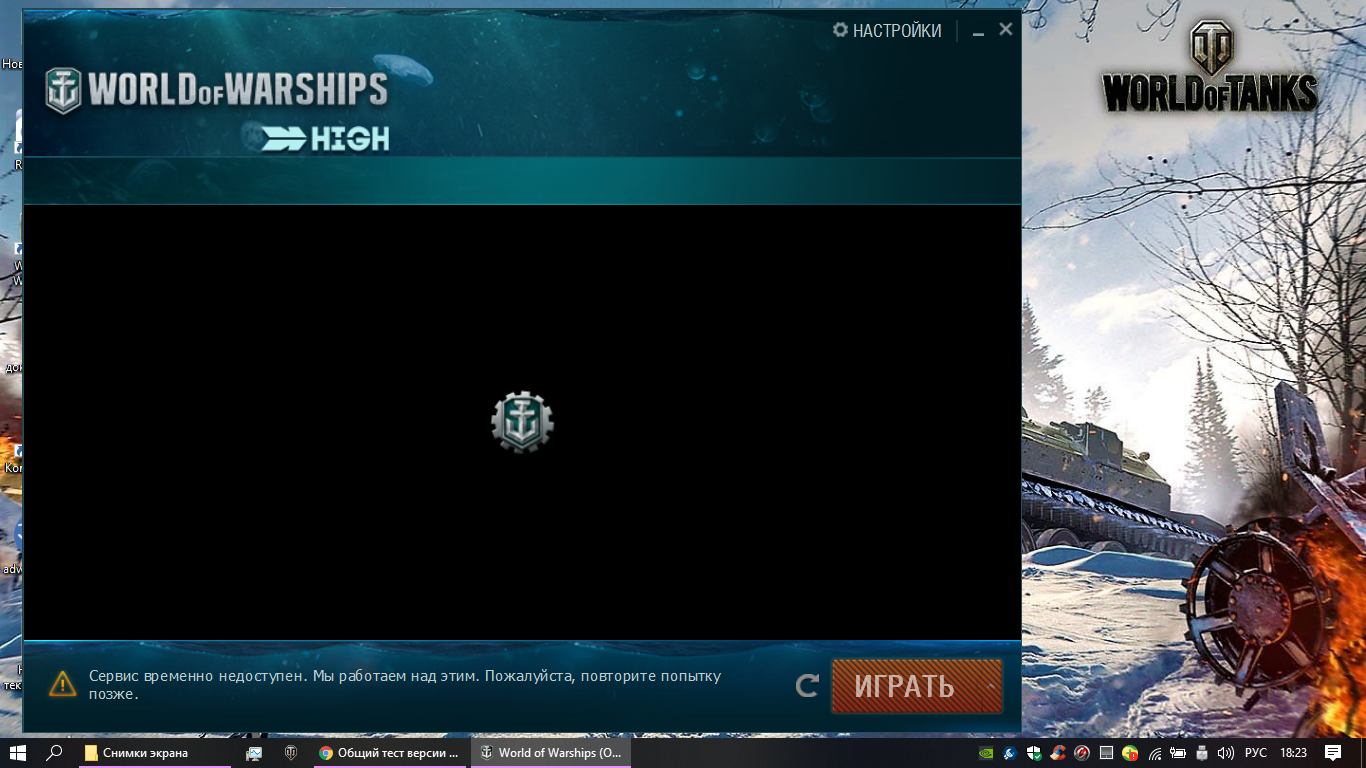Open the Windows Start menu
This screenshot has height=768, width=1366.
18,753
